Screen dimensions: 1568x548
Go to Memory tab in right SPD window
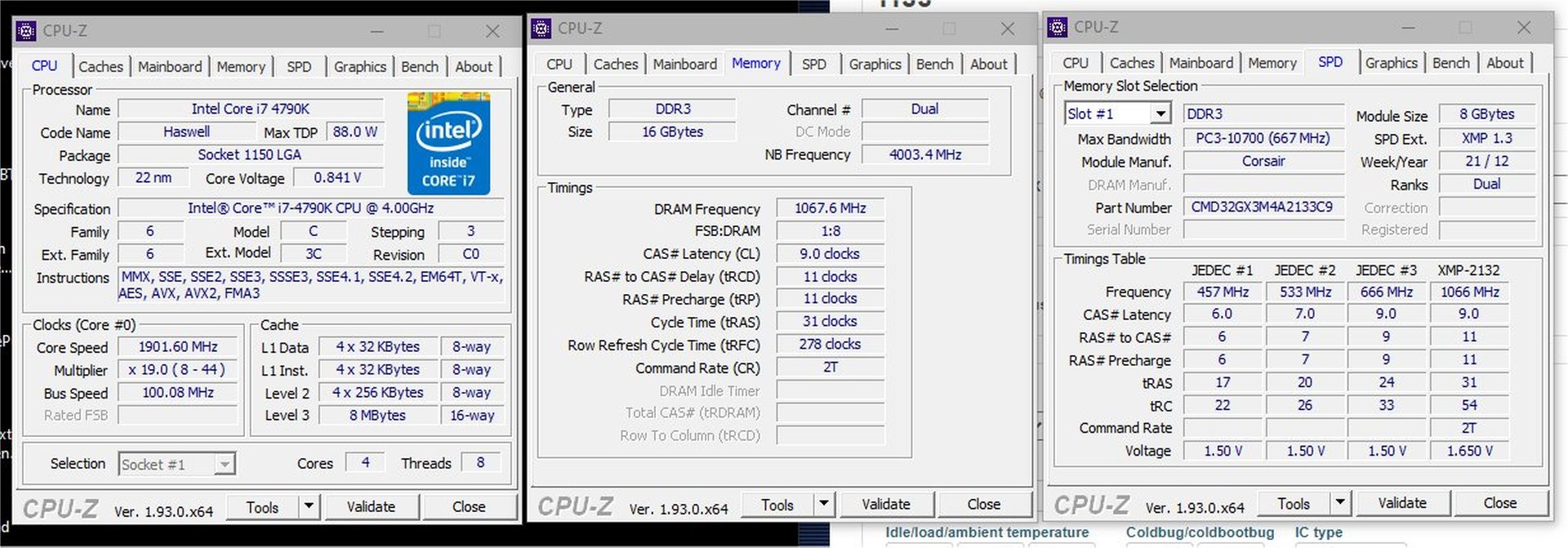1272,64
